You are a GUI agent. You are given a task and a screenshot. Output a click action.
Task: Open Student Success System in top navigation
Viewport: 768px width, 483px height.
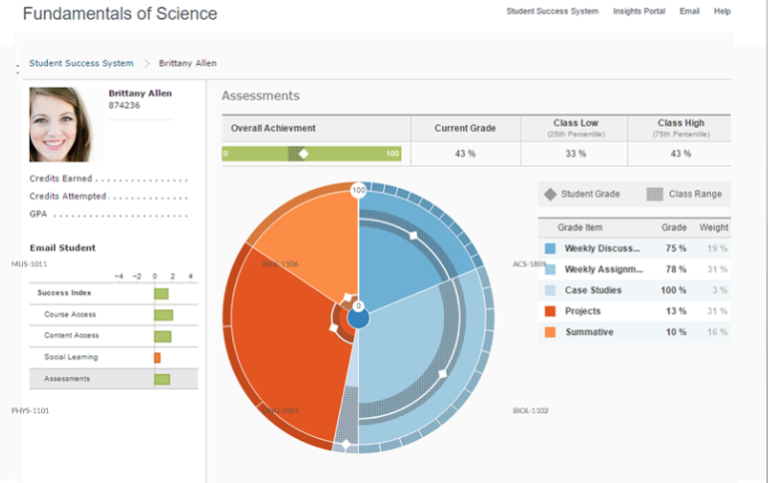click(552, 12)
